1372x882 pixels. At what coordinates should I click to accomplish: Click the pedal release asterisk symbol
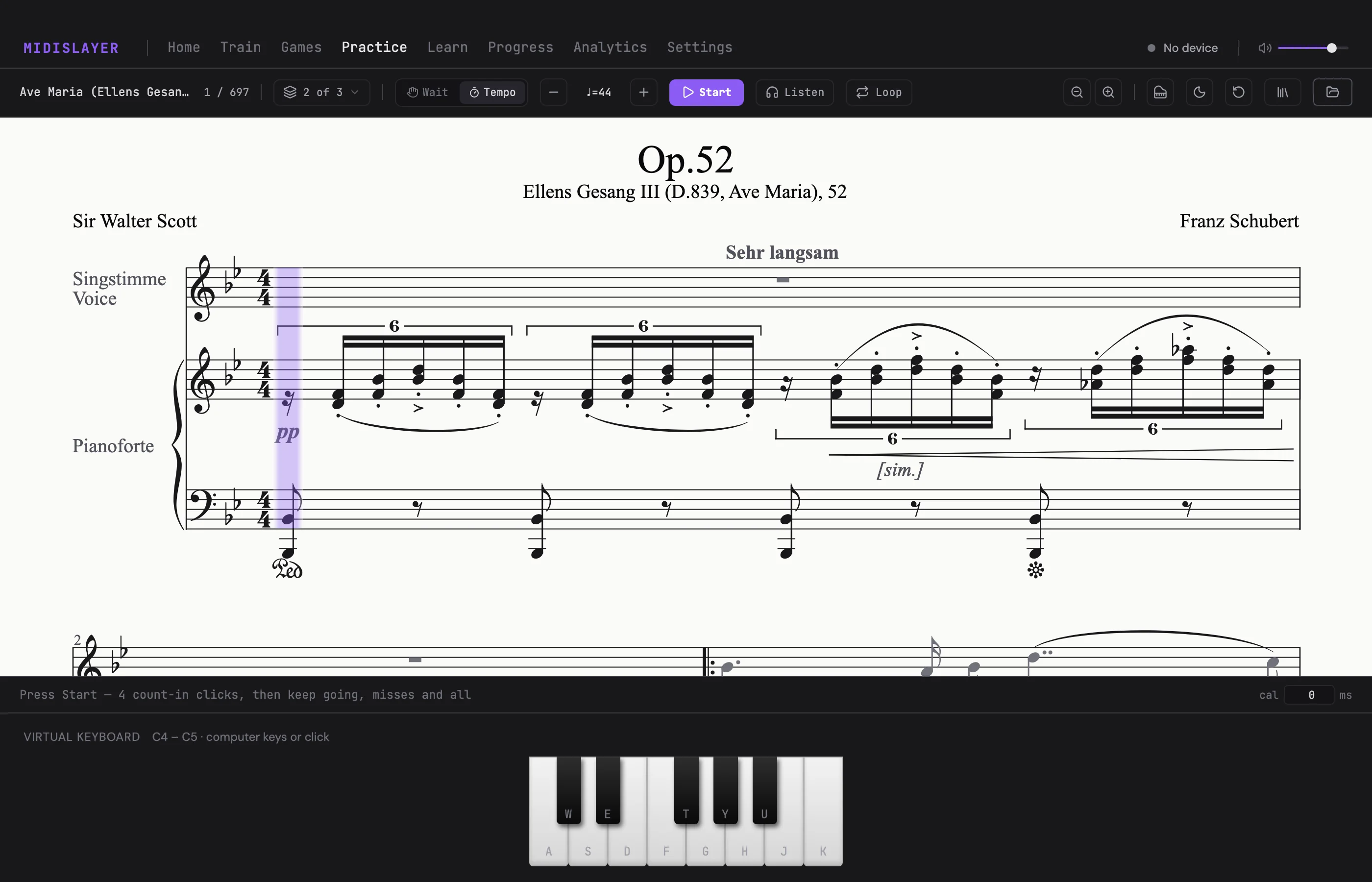1035,570
